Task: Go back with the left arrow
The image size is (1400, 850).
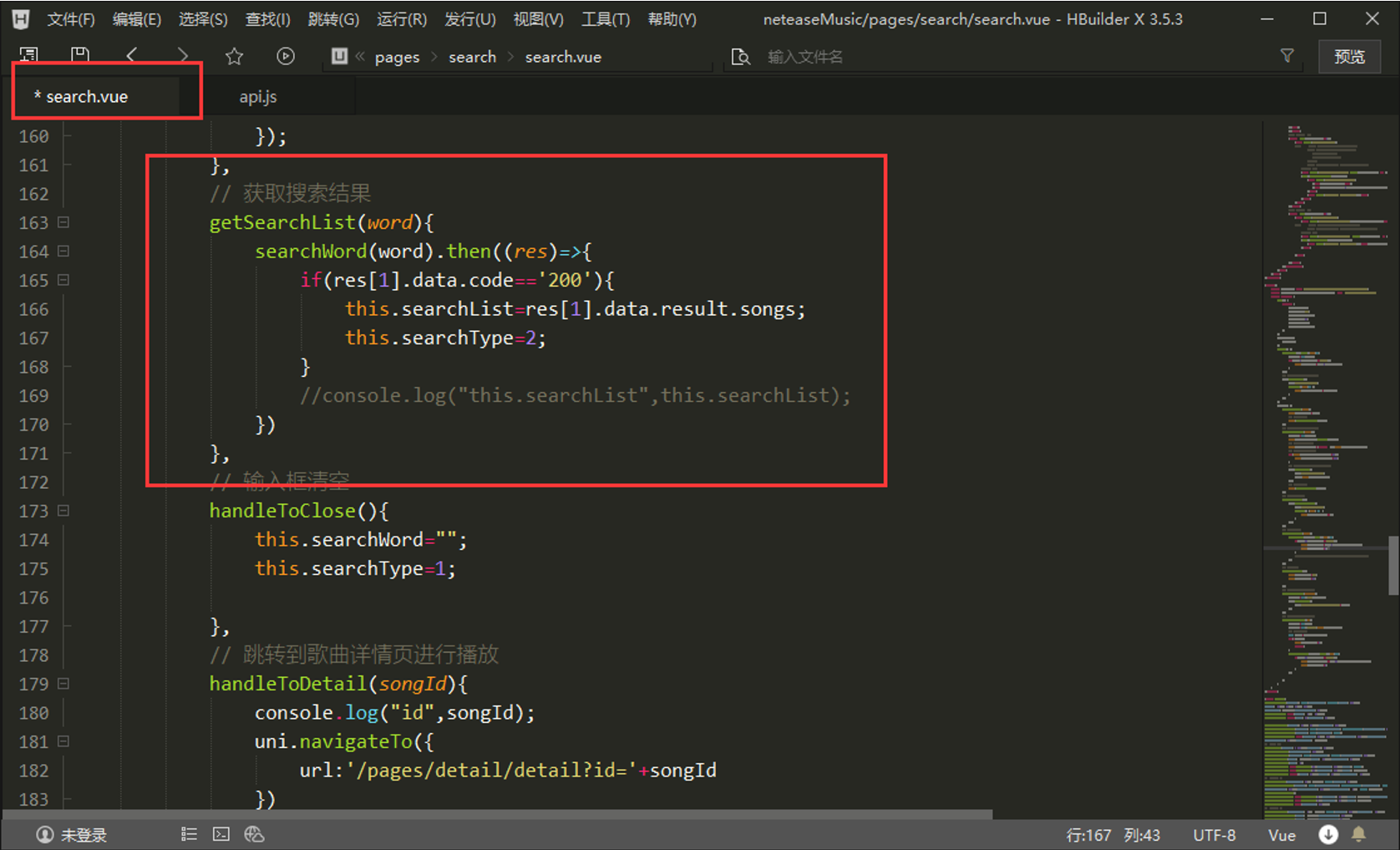Action: pos(131,56)
